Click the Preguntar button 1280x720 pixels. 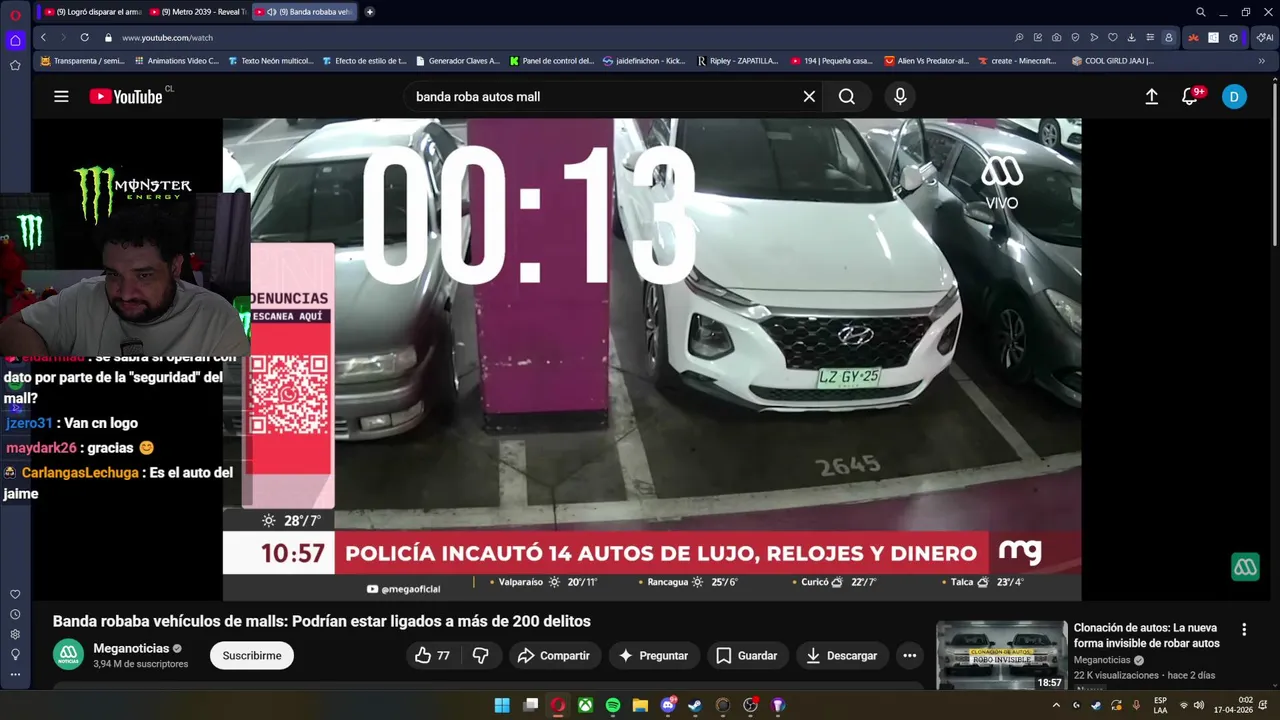tap(653, 655)
